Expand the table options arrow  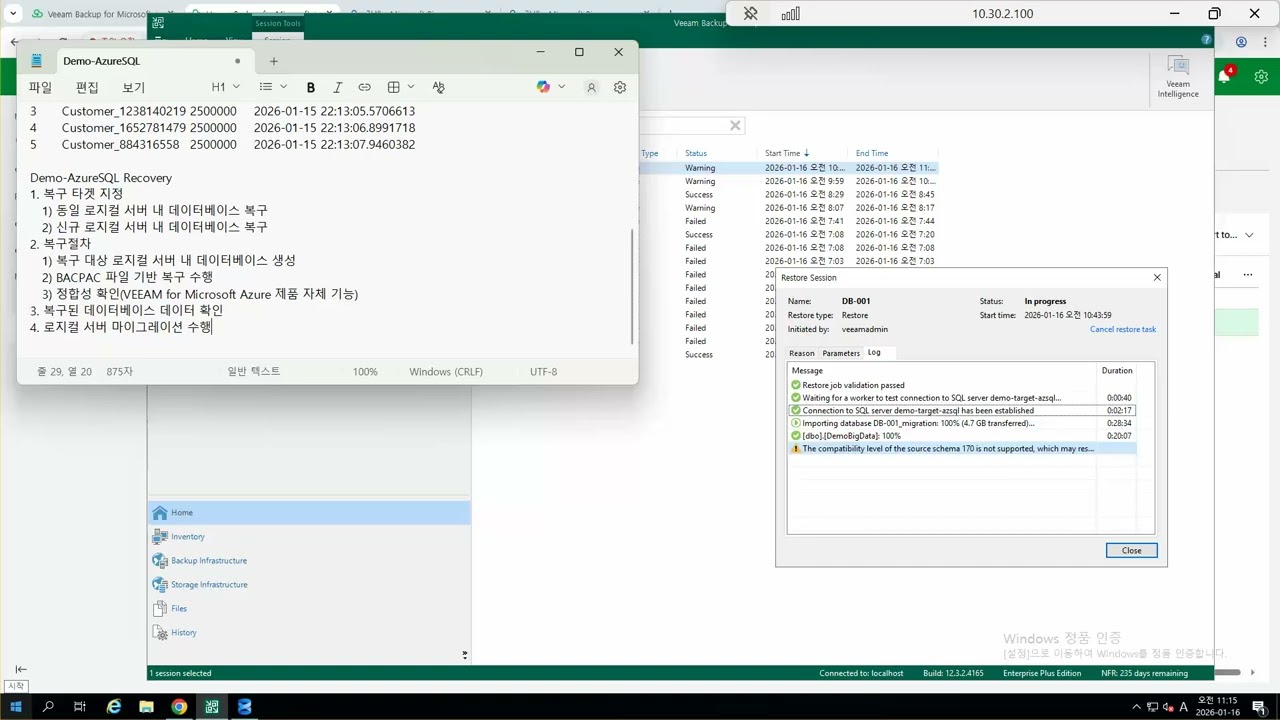click(411, 87)
